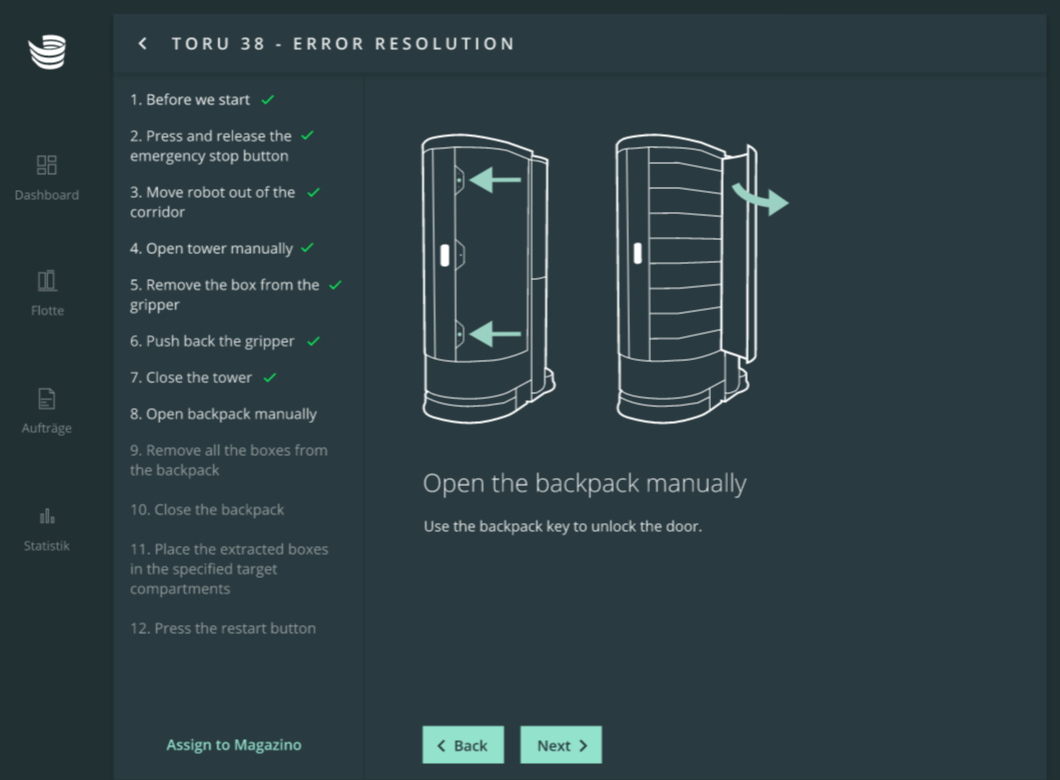Click Assign to Magazino link
1060x780 pixels.
[234, 745]
